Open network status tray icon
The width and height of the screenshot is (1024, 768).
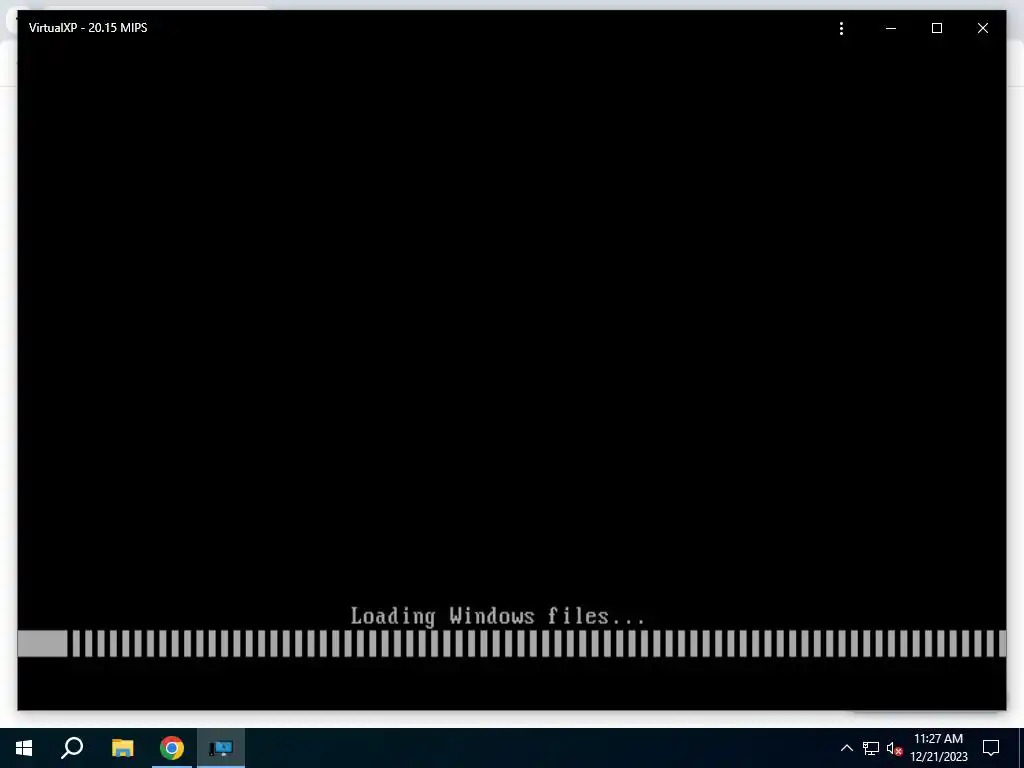click(x=871, y=748)
